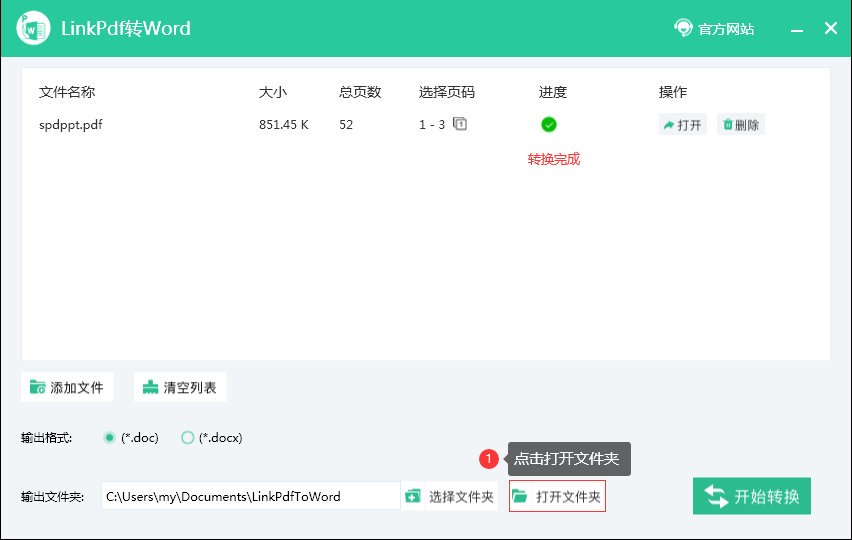
Task: Choose output folder with 选择文件夹 button
Action: 450,496
